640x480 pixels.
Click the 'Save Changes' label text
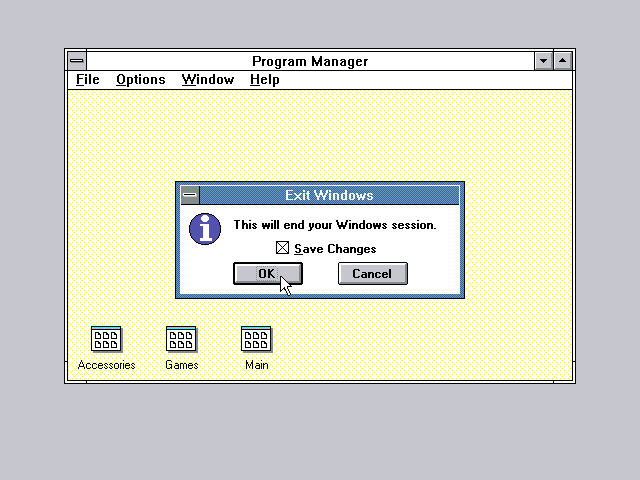[335, 249]
